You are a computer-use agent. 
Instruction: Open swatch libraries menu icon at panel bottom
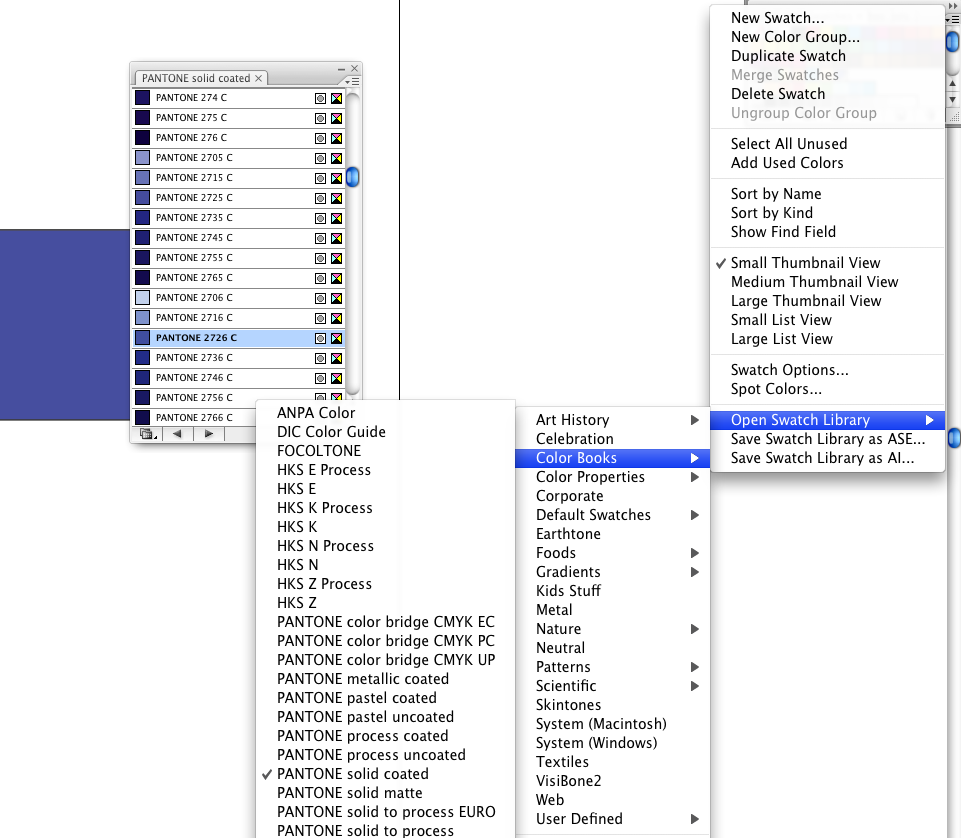[148, 434]
